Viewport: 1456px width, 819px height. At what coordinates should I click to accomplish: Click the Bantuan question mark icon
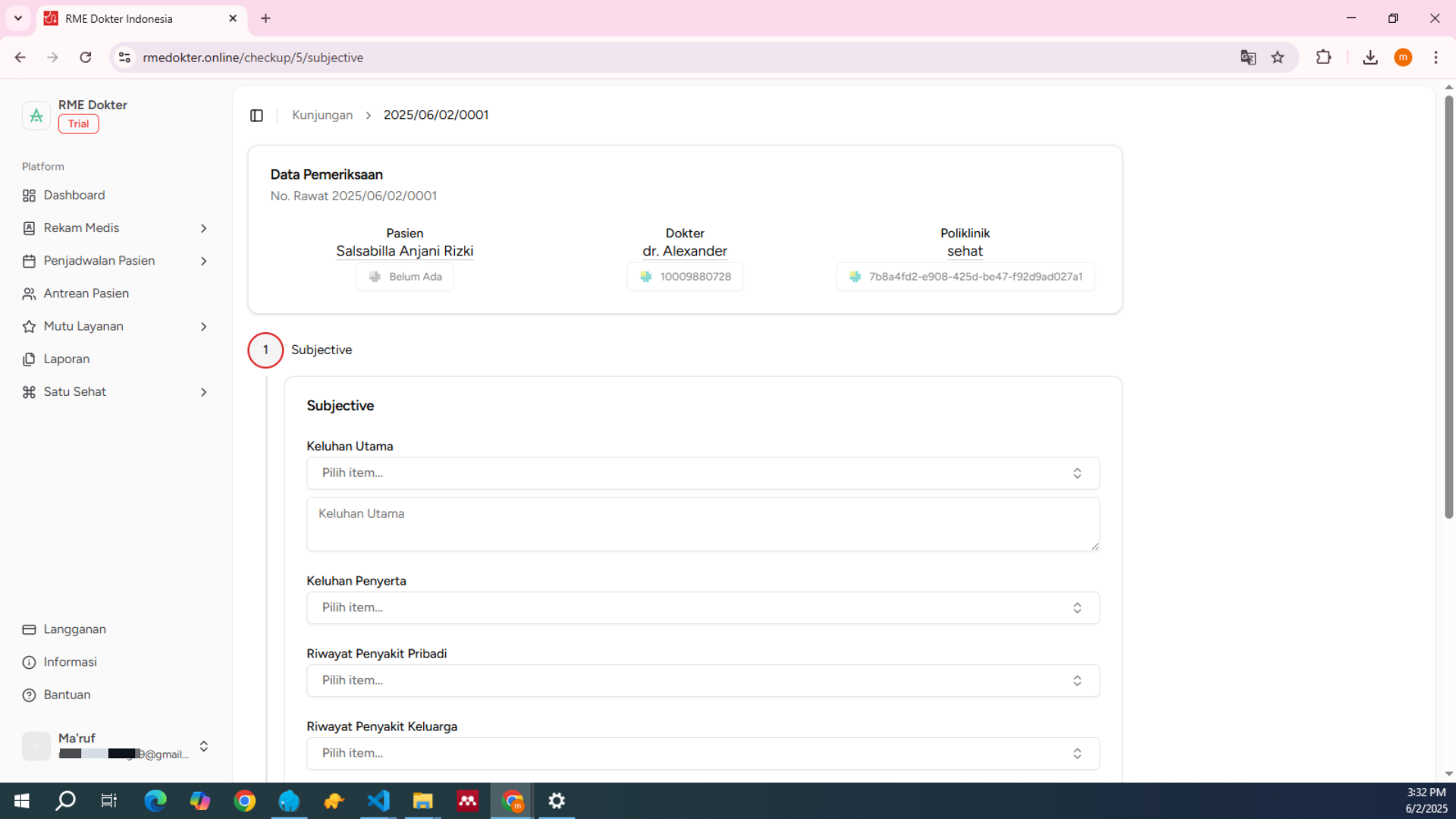[29, 695]
